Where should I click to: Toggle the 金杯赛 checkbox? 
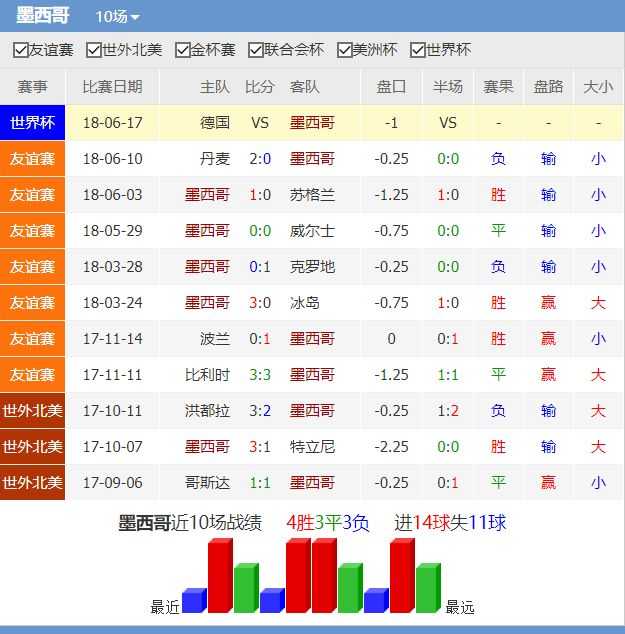[x=182, y=50]
